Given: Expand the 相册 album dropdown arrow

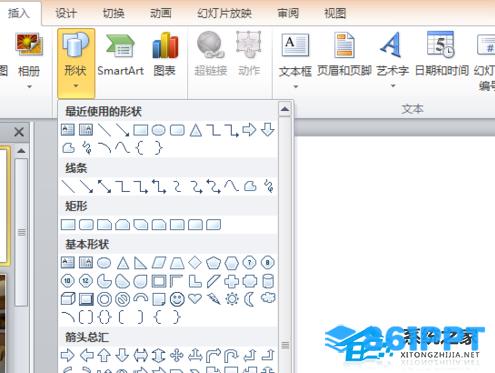Looking at the screenshot, I should coord(29,87).
